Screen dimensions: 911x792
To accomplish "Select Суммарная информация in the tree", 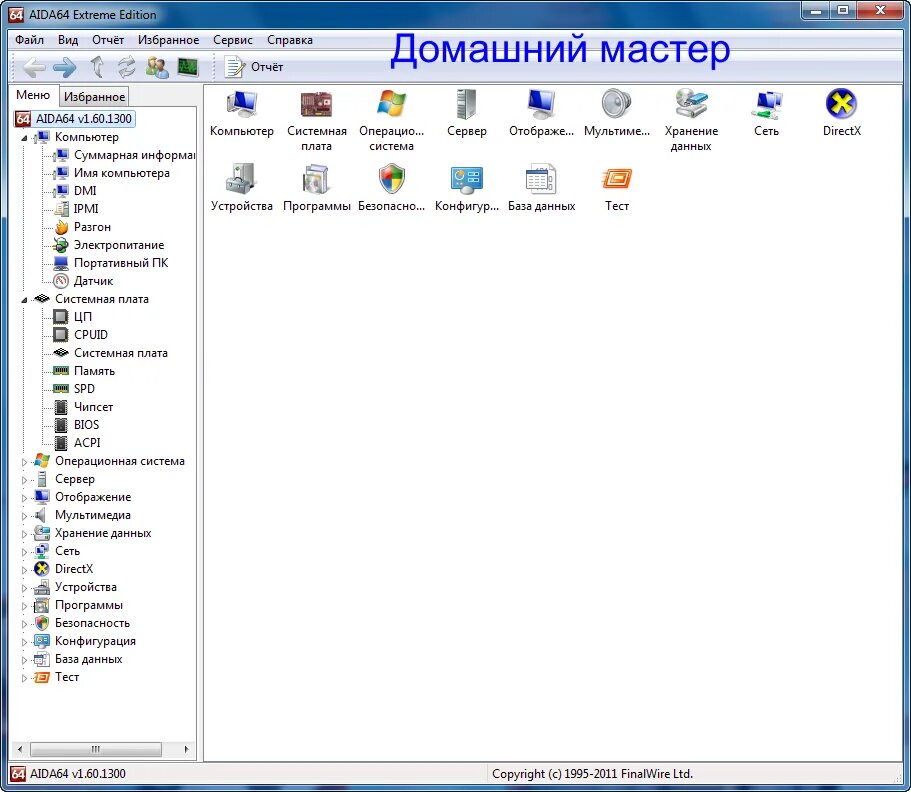I will pyautogui.click(x=134, y=155).
